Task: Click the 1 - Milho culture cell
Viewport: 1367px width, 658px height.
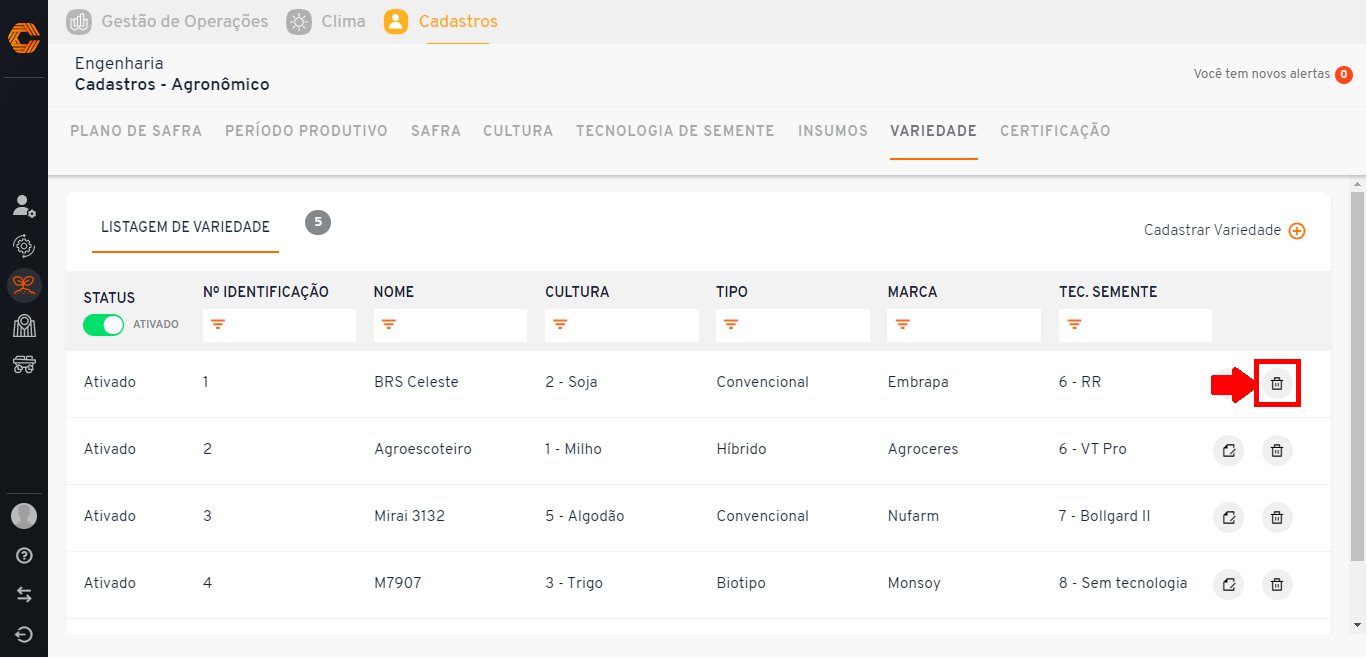Action: [x=574, y=449]
